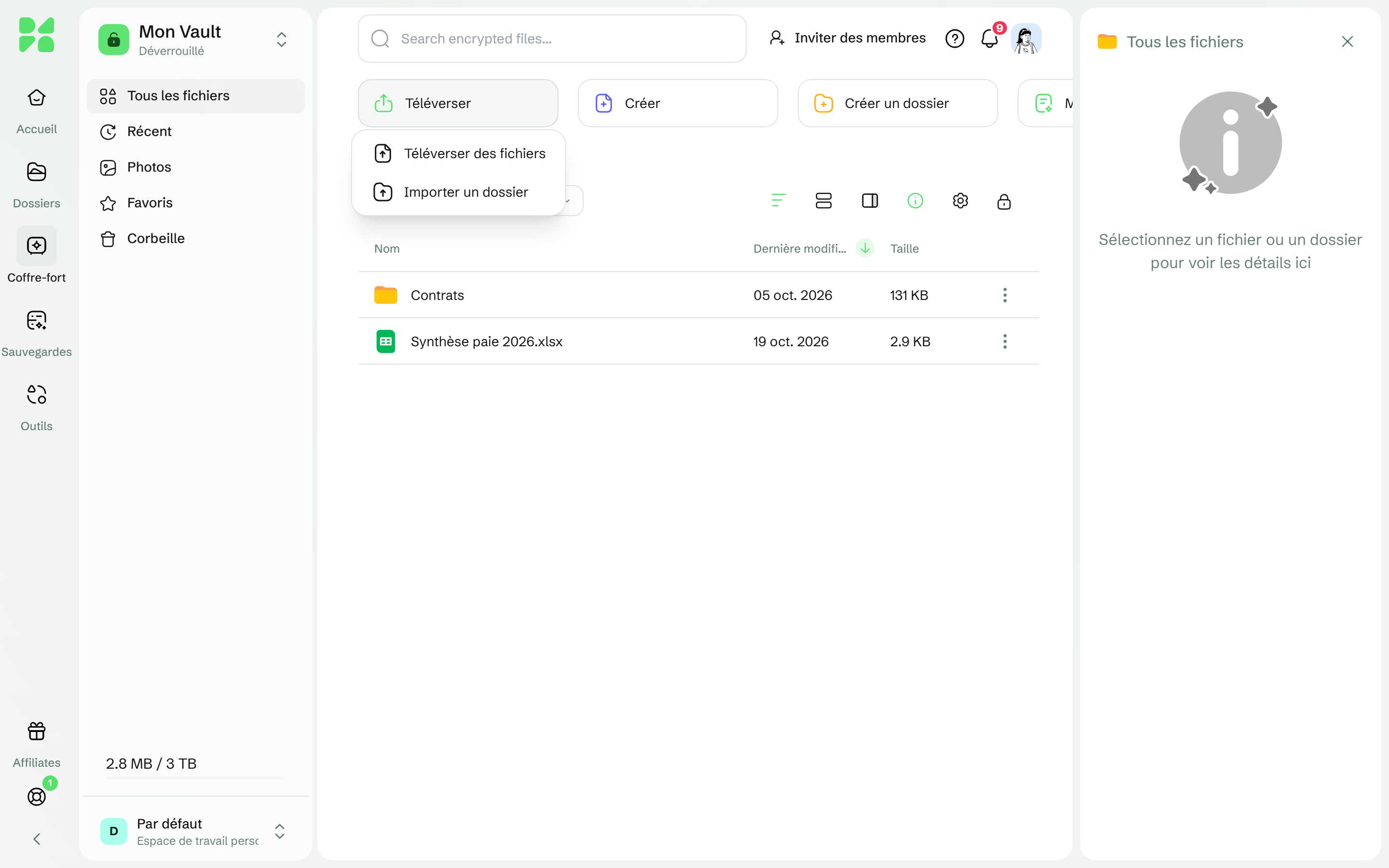Toggle the side panel layout icon
This screenshot has height=868, width=1389.
(870, 200)
